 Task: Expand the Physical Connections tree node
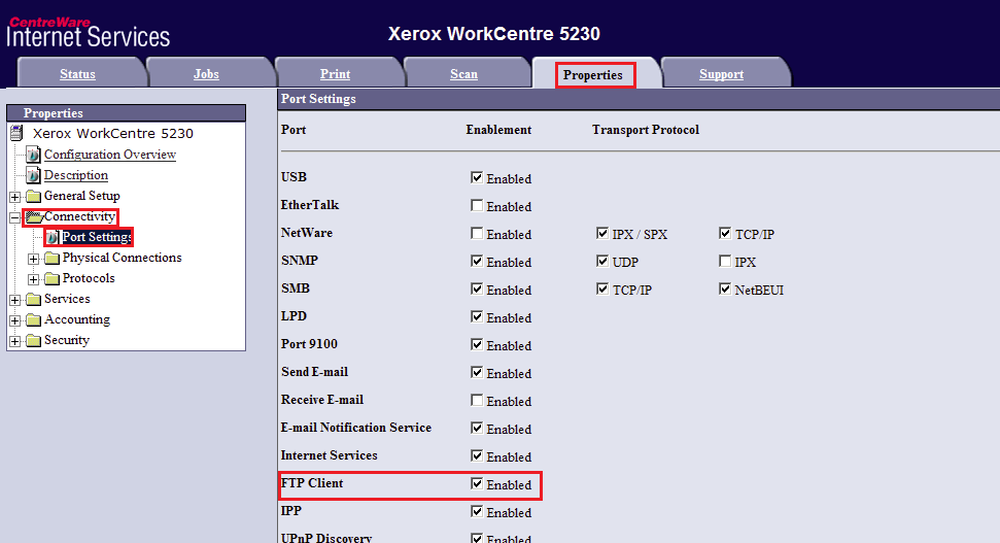[33, 258]
